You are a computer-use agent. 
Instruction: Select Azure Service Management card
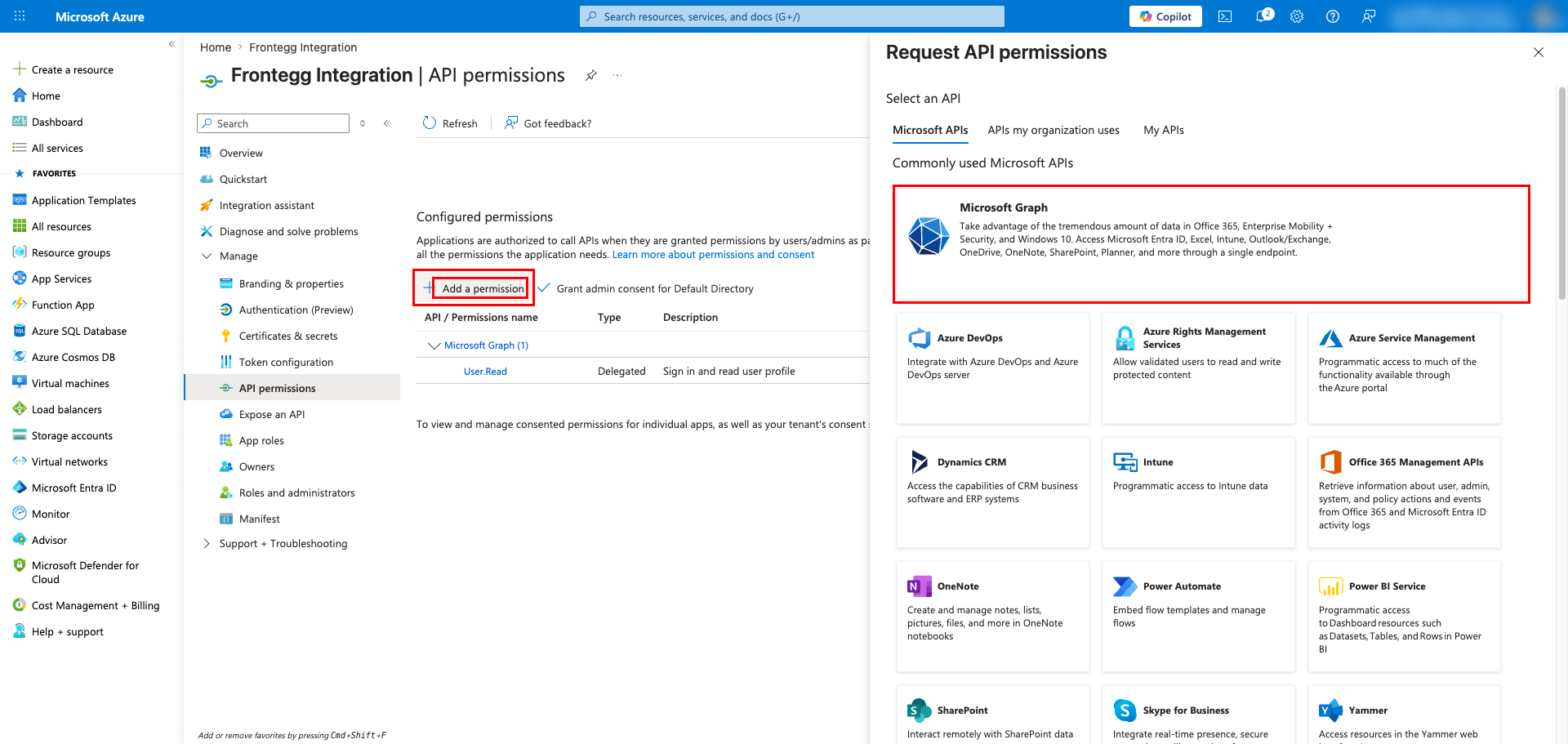coord(1405,368)
